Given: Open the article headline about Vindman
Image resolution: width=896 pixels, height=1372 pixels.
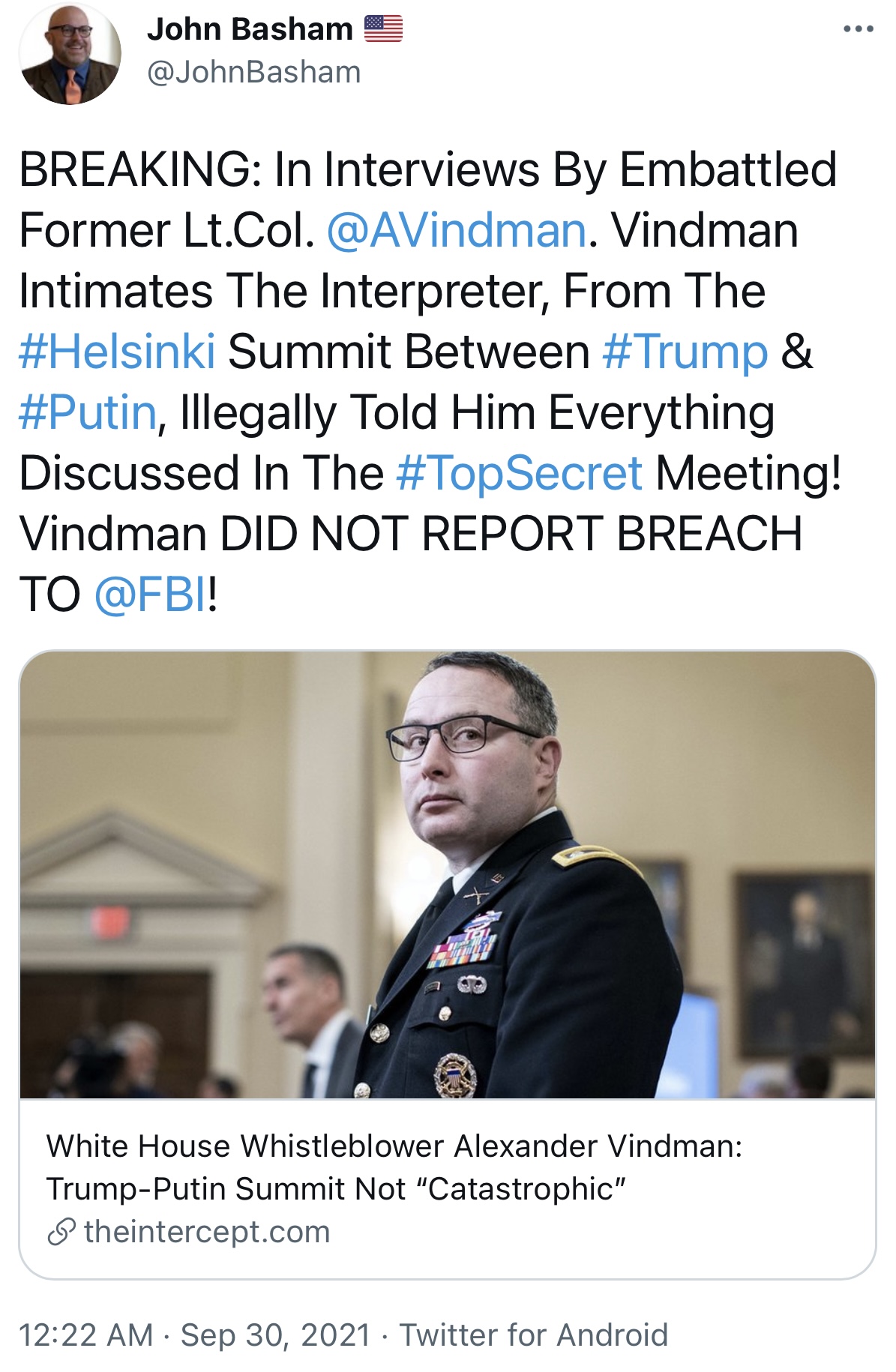Looking at the screenshot, I should click(x=394, y=1146).
